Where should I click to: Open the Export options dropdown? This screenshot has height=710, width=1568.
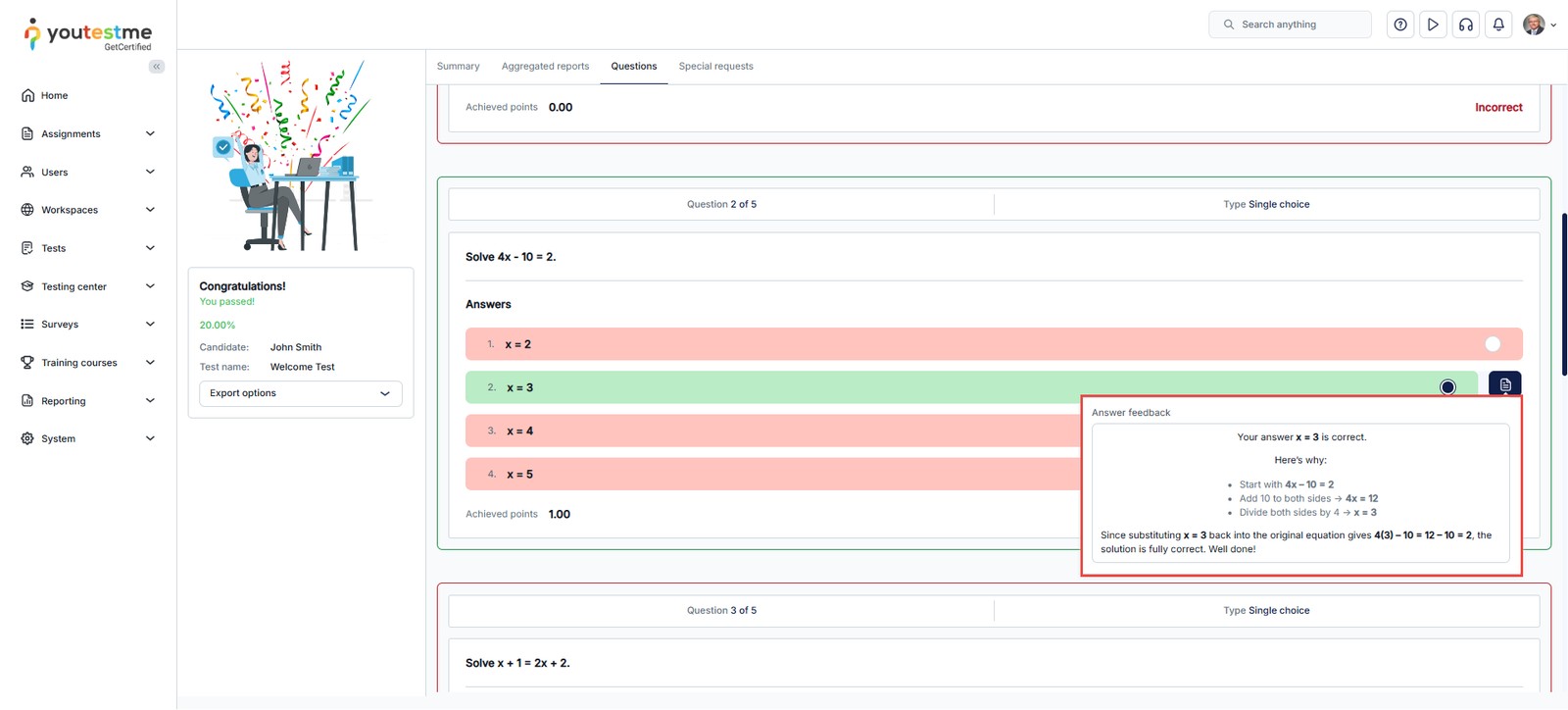point(300,393)
